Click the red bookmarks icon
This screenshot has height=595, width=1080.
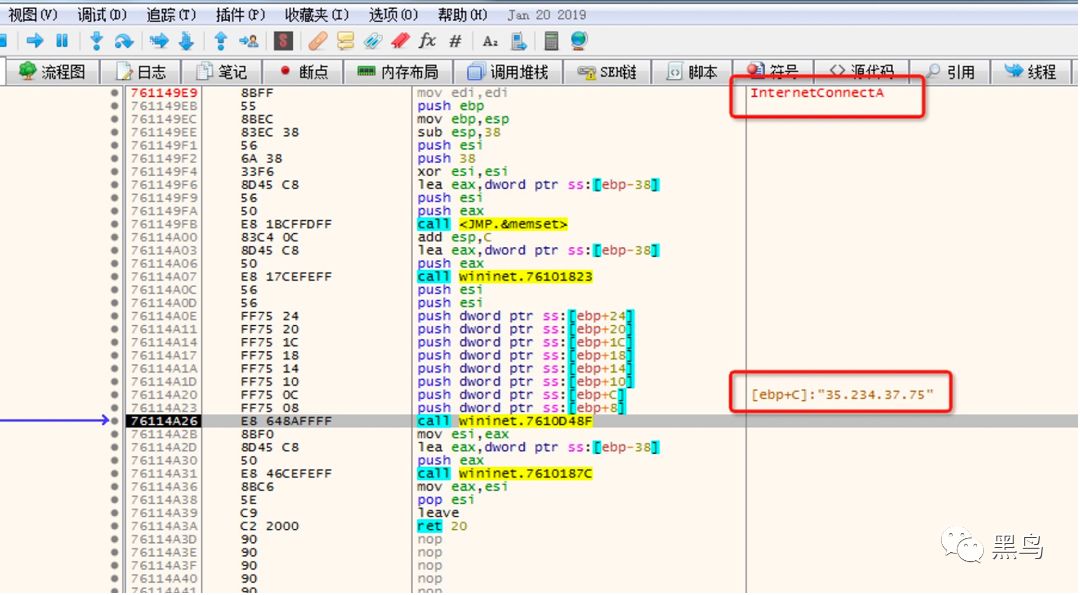400,41
